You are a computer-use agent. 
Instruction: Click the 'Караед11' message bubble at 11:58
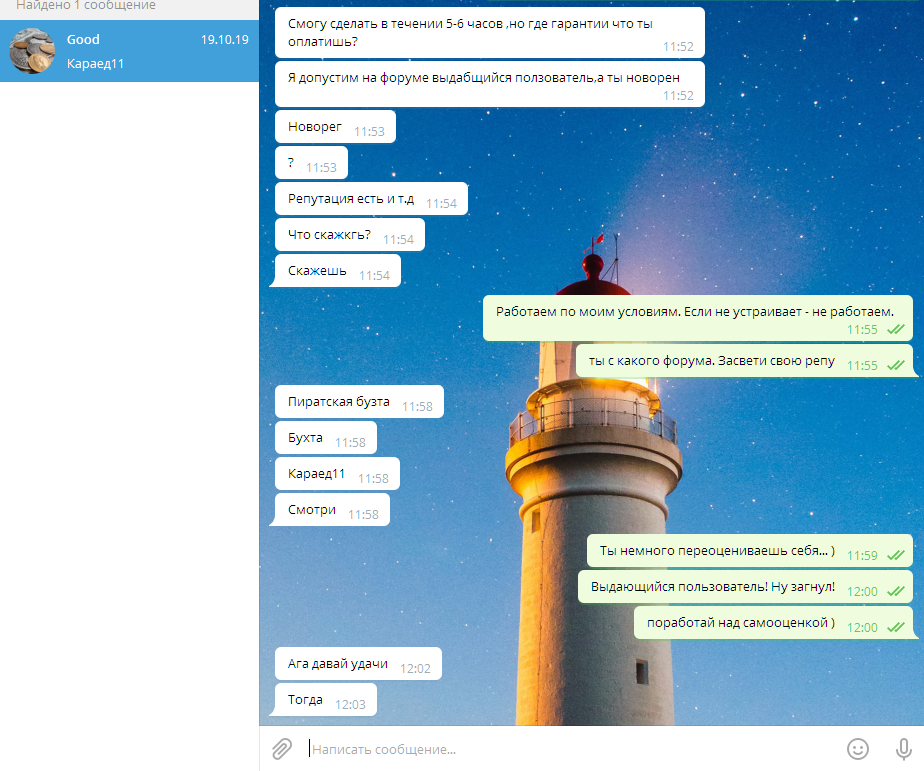[337, 474]
